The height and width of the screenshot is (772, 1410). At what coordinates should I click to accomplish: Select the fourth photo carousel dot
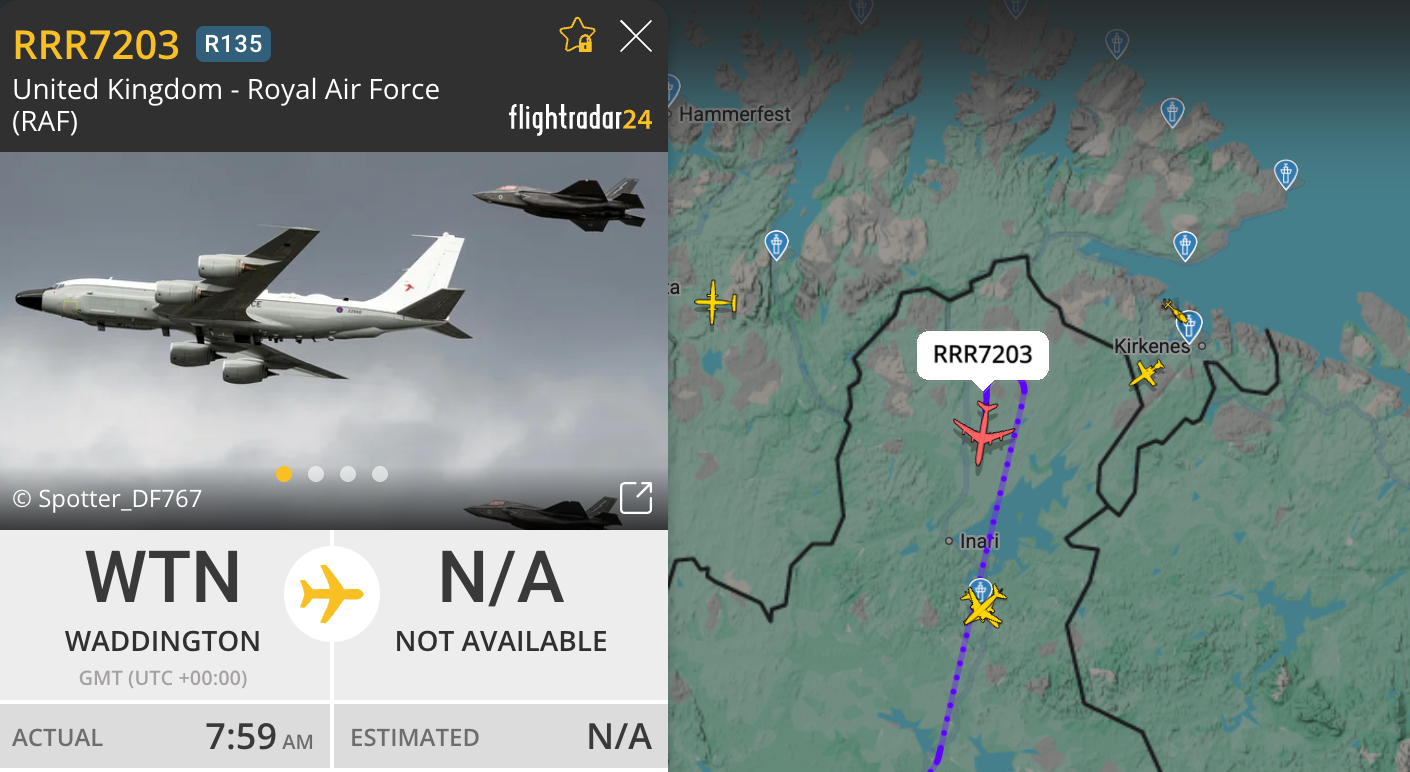click(x=380, y=474)
